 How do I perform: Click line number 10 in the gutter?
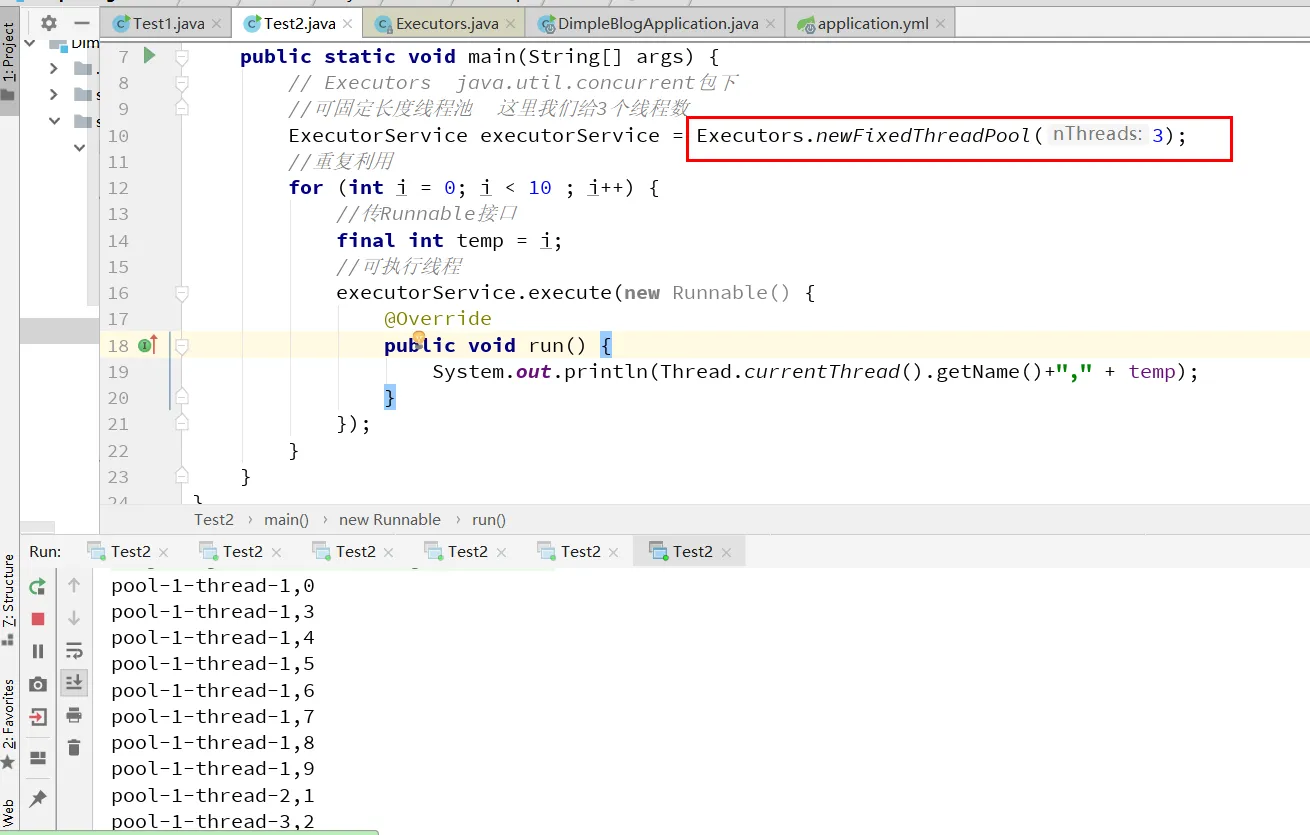pos(118,136)
